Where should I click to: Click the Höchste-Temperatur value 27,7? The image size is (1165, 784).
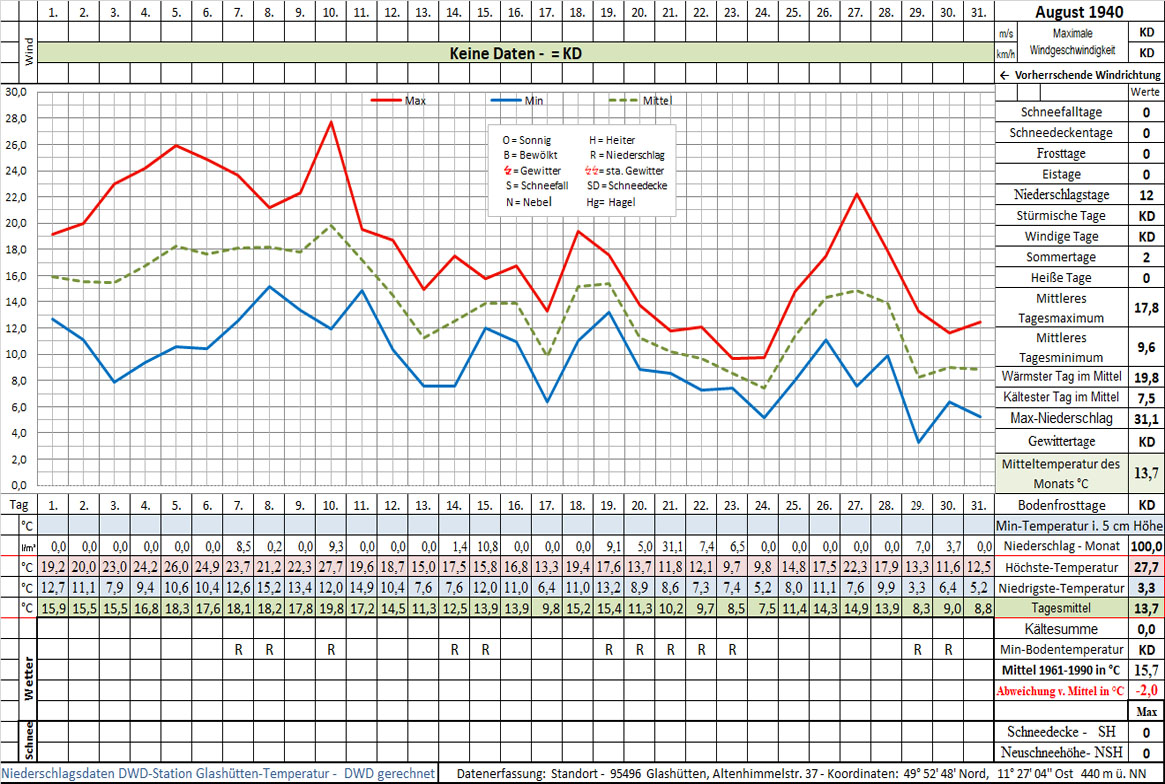(1145, 567)
